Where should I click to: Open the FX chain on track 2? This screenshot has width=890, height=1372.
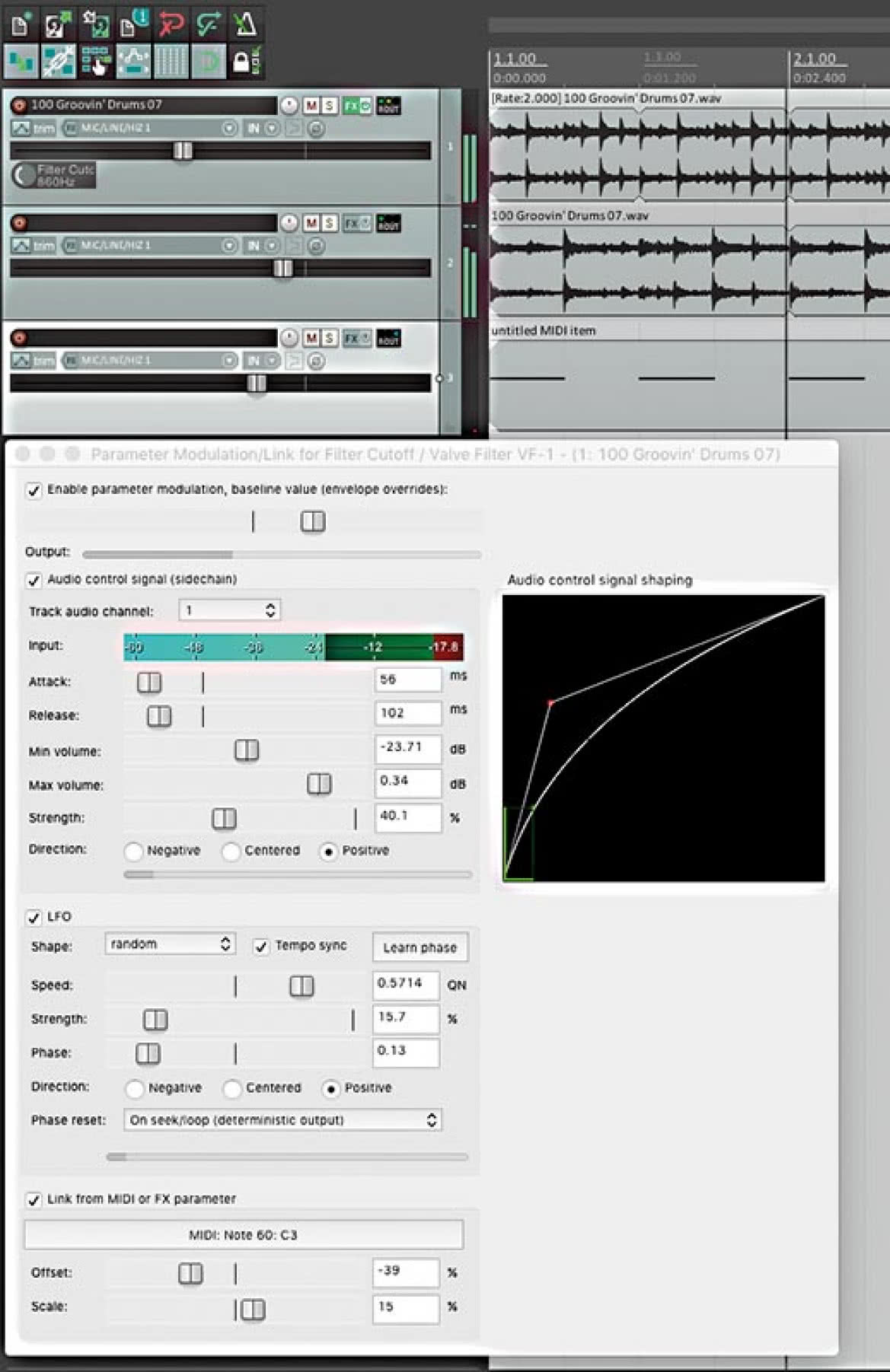351,223
